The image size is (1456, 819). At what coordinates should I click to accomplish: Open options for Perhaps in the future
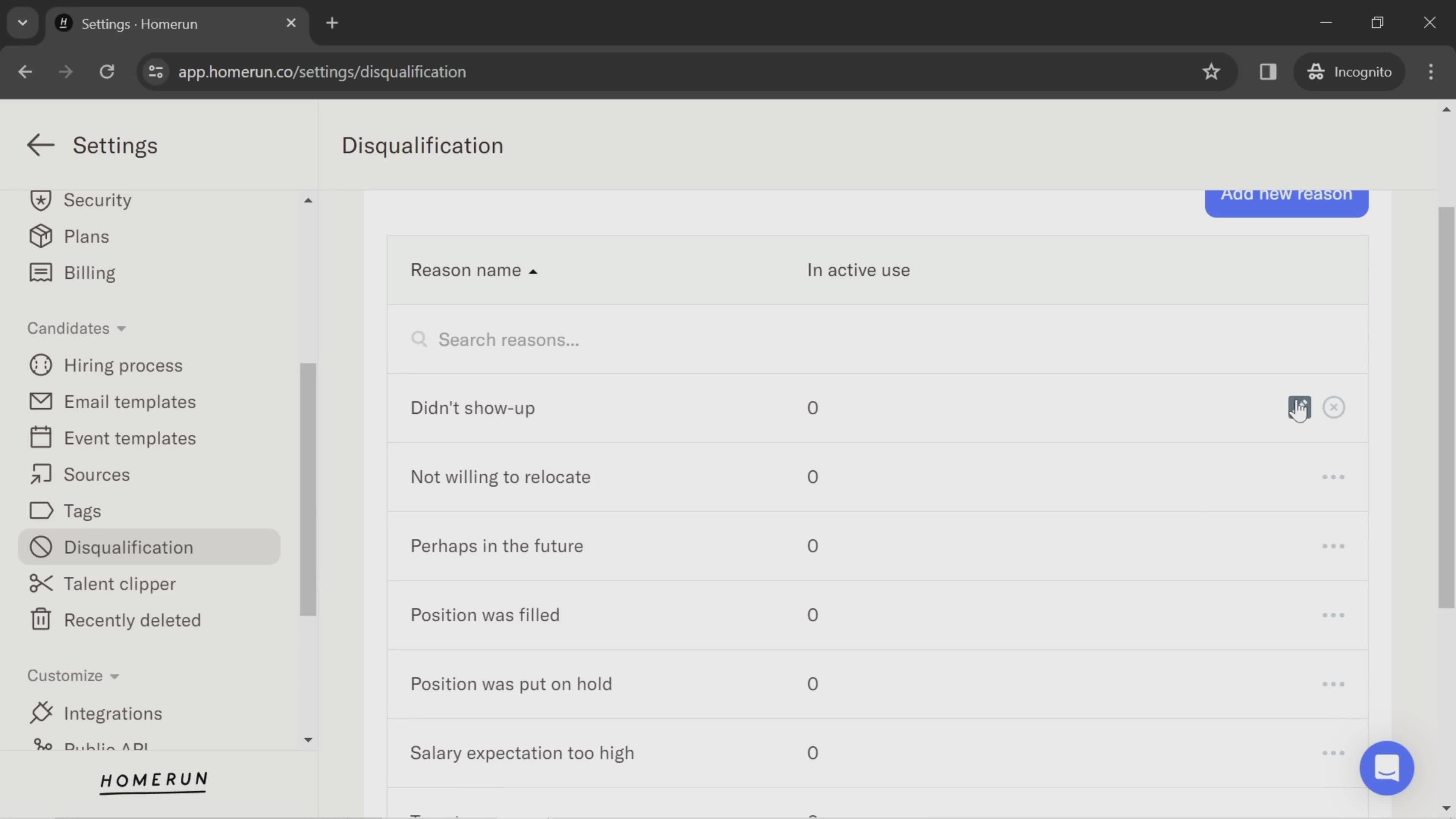pyautogui.click(x=1333, y=546)
